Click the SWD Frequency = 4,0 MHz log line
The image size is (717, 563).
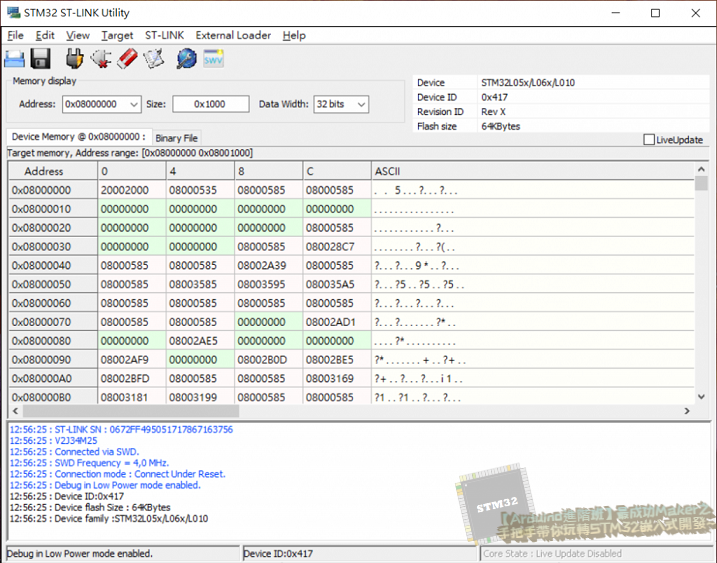click(89, 463)
